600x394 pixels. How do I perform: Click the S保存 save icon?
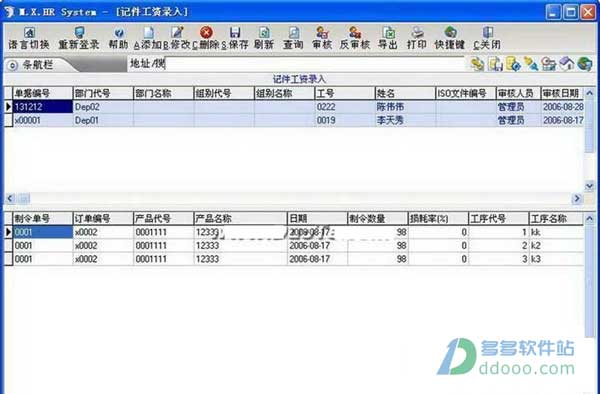coord(235,33)
